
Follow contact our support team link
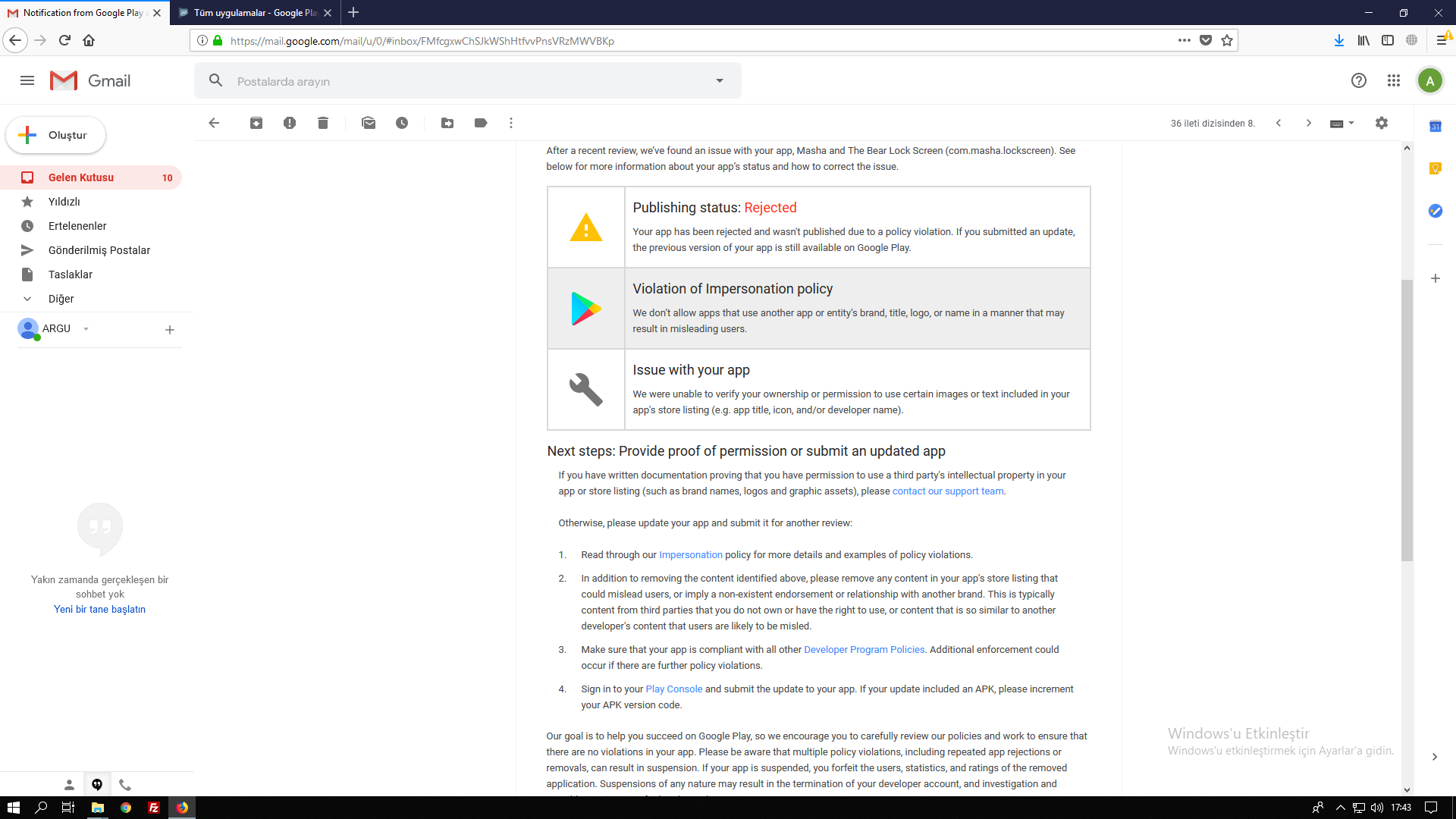coord(948,491)
